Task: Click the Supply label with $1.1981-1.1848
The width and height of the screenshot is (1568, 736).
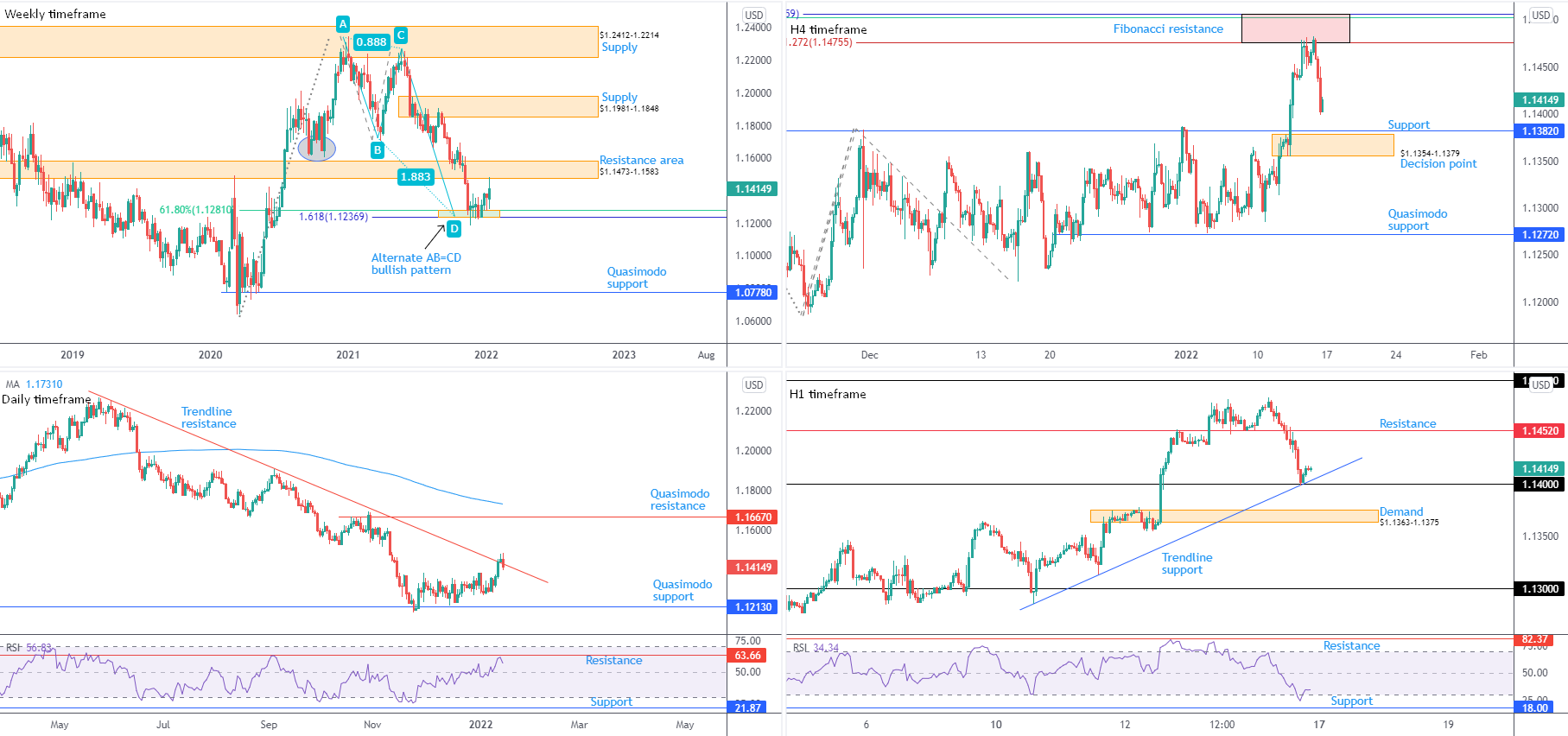Action: pos(619,97)
